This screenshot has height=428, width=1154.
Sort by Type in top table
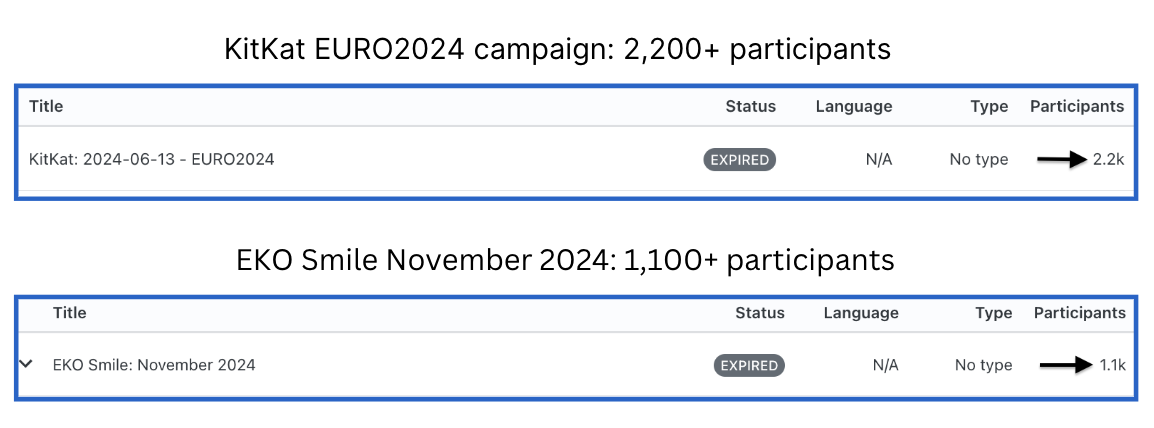click(989, 107)
